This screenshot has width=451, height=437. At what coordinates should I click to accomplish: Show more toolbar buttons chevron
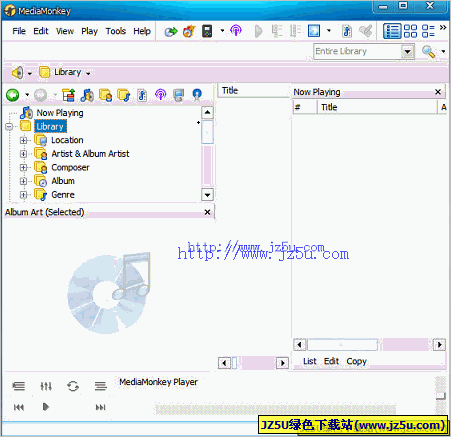click(443, 27)
